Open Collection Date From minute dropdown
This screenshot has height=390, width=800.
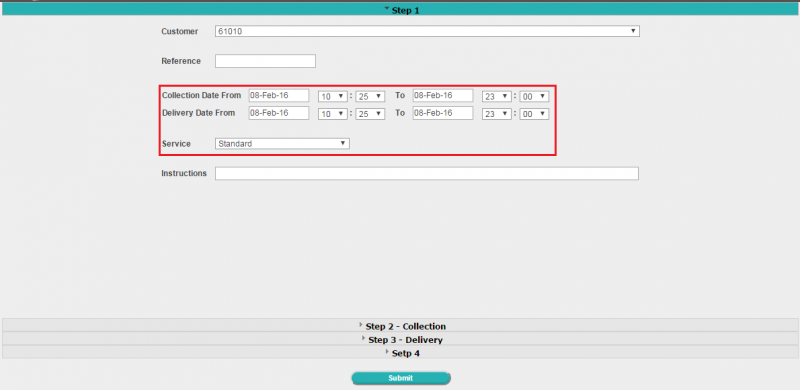click(370, 96)
